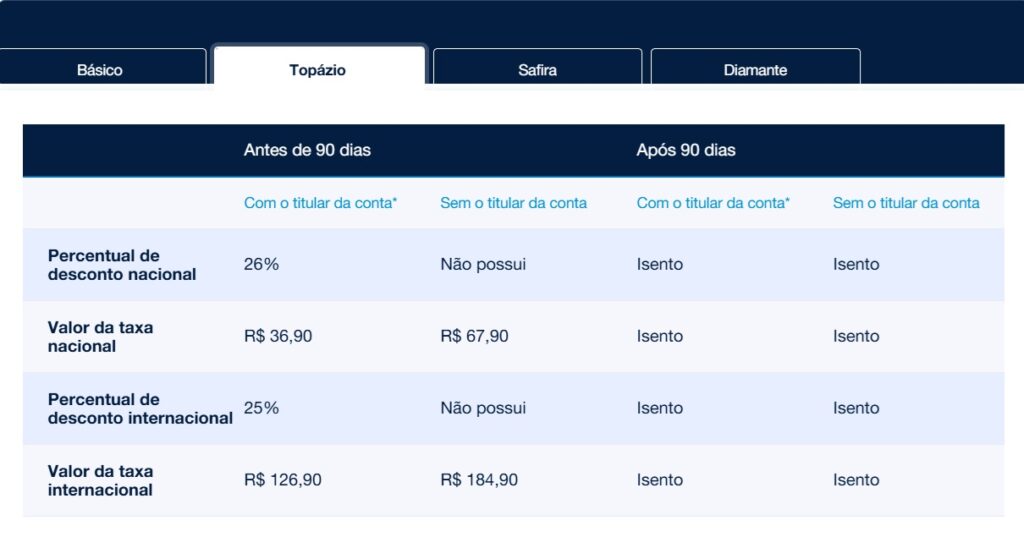The height and width of the screenshot is (548, 1024).
Task: Switch to the Básico tab
Action: pos(100,70)
